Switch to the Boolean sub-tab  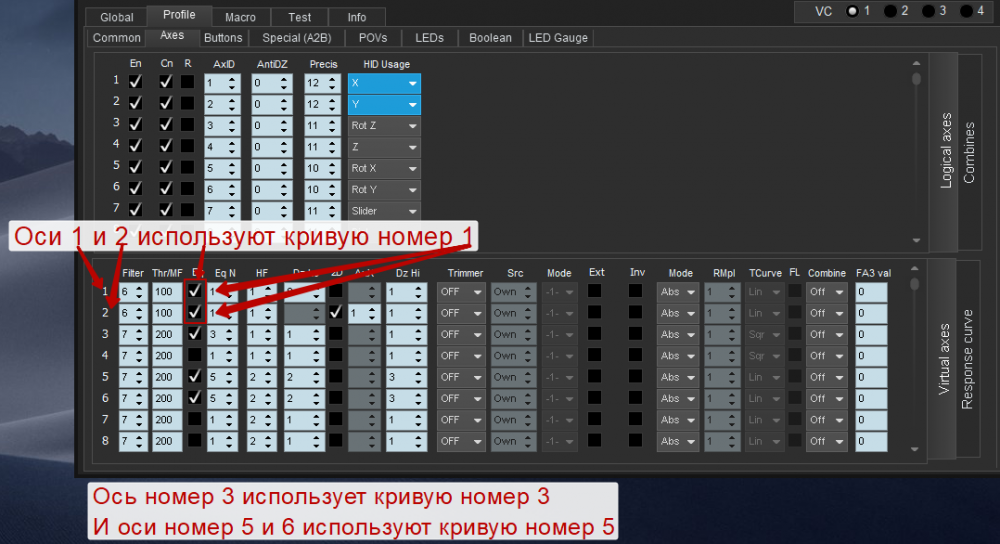[x=490, y=38]
